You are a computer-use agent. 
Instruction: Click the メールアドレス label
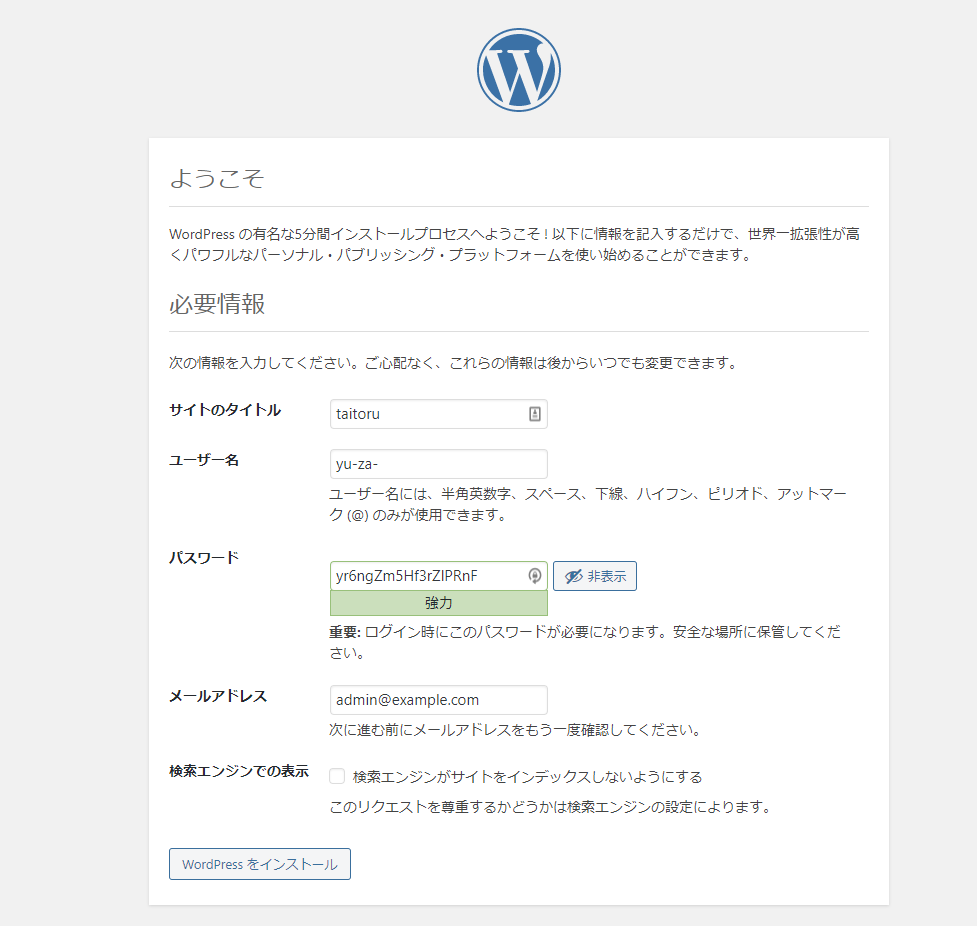click(218, 696)
